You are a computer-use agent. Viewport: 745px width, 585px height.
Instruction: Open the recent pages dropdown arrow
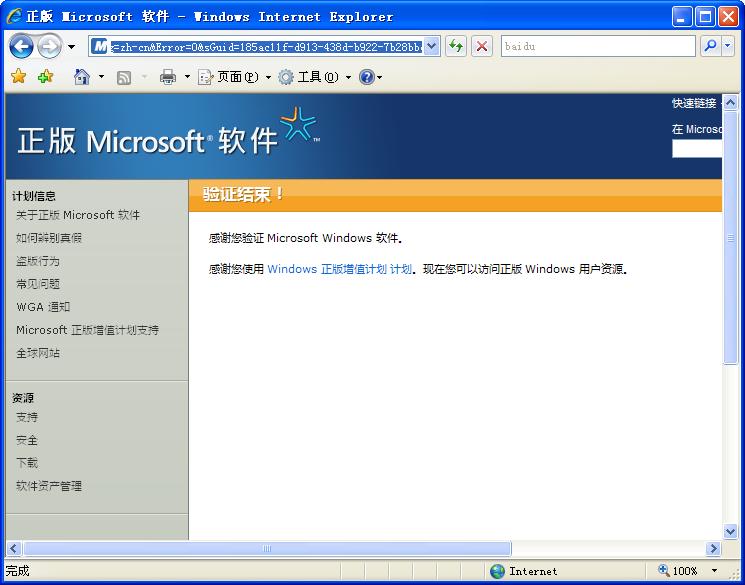pos(71,47)
